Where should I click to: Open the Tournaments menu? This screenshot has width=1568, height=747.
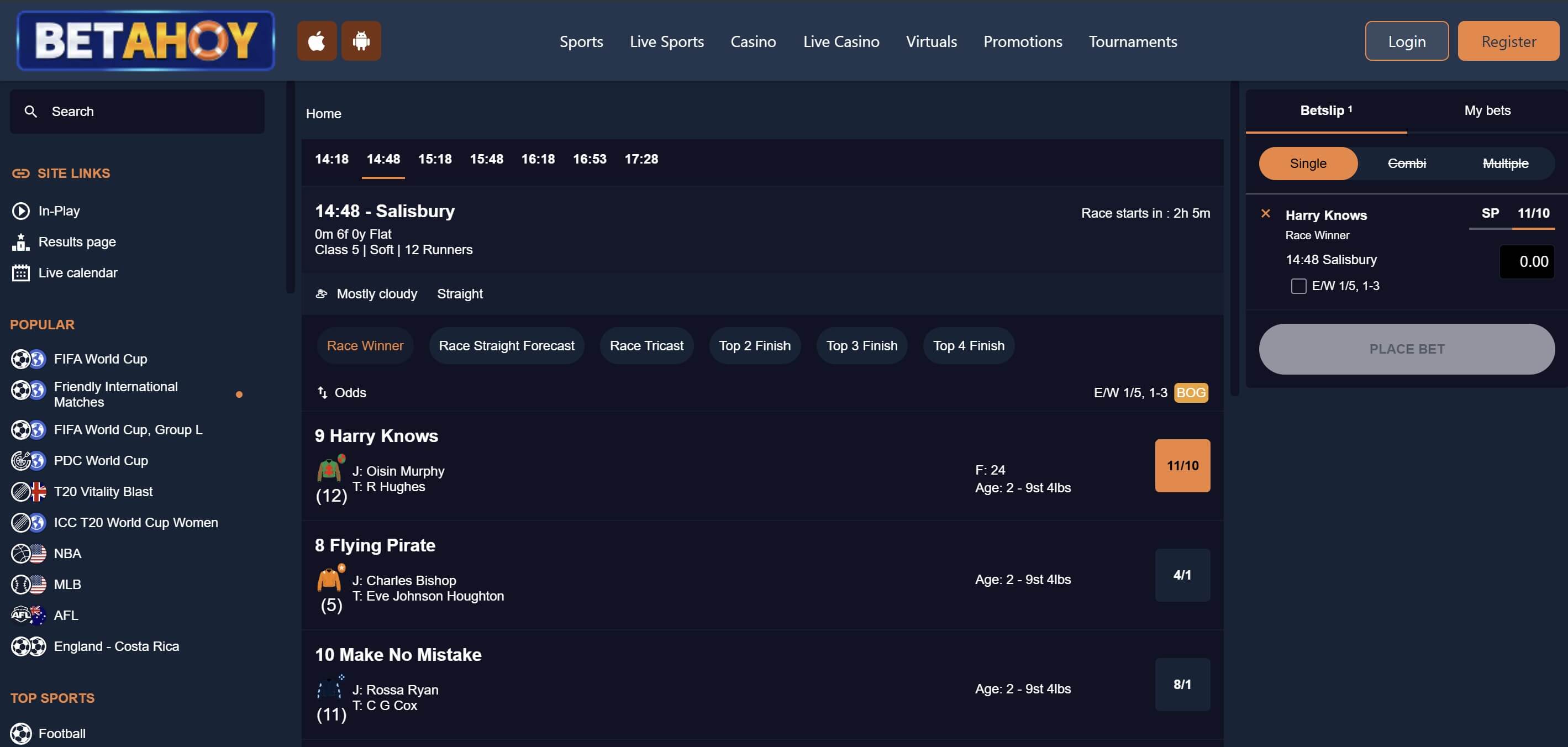pos(1133,41)
